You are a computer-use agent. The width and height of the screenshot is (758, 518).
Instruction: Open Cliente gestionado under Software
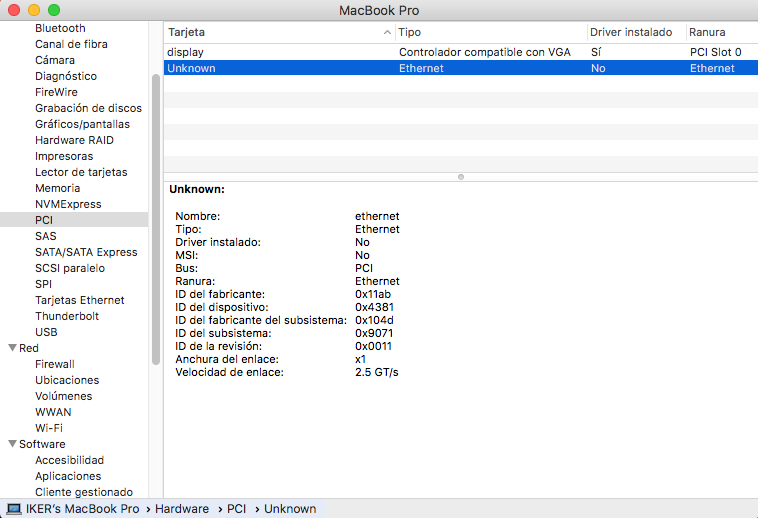click(84, 491)
